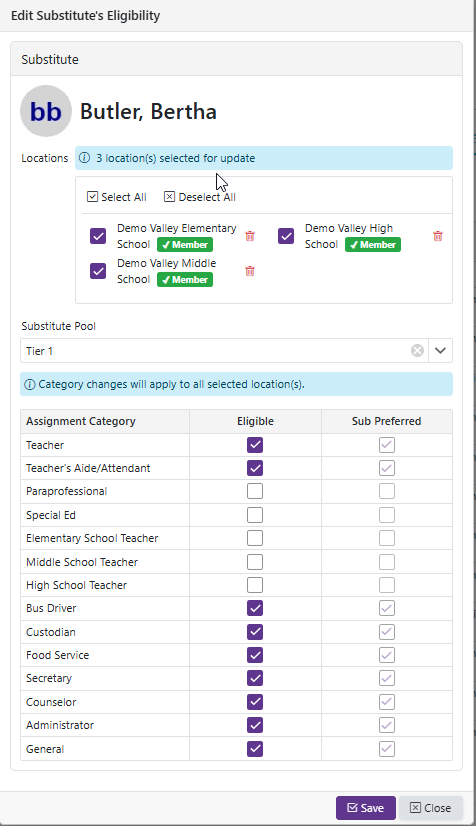476x826 pixels.
Task: Uncheck Demo Valley High School checkbox
Action: click(286, 236)
